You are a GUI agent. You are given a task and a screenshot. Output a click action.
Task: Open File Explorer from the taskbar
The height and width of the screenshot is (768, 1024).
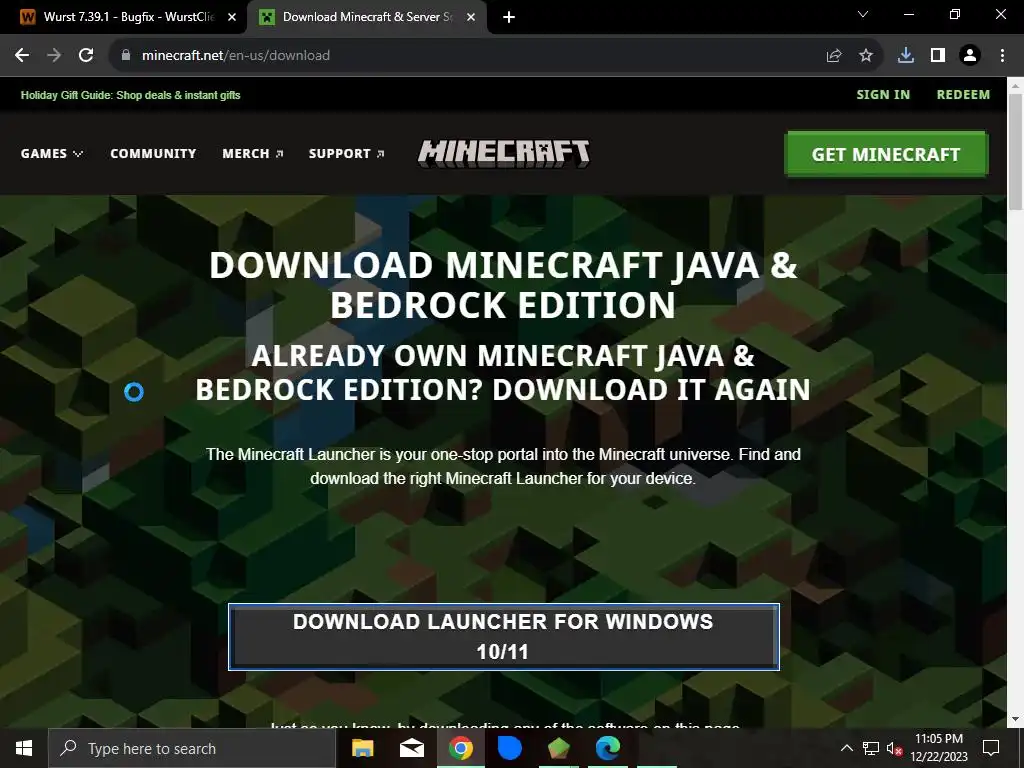click(x=362, y=748)
